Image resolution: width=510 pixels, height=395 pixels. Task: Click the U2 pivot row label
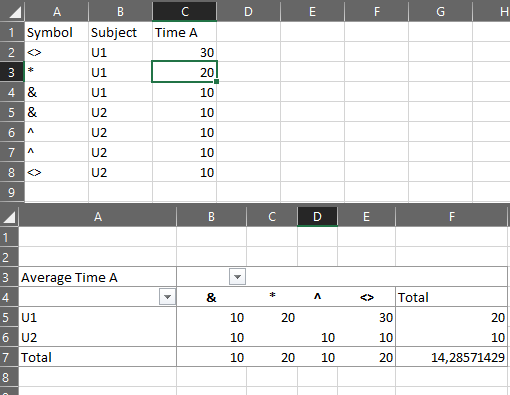pos(97,337)
